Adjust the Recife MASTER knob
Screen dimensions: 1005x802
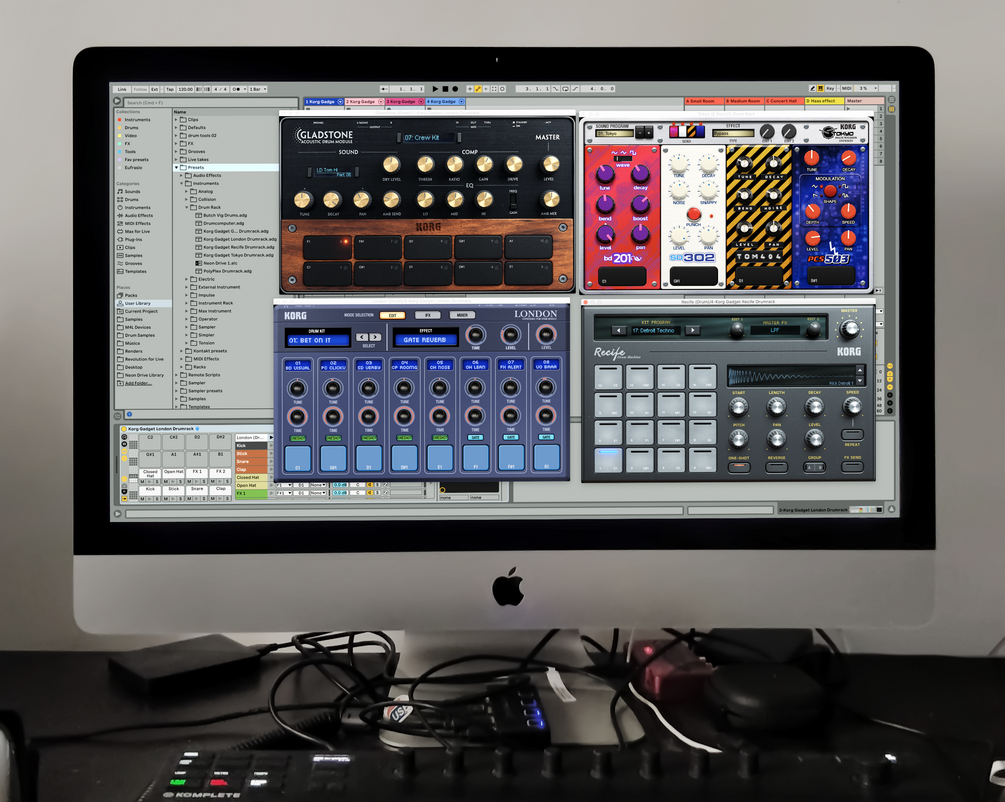850,330
